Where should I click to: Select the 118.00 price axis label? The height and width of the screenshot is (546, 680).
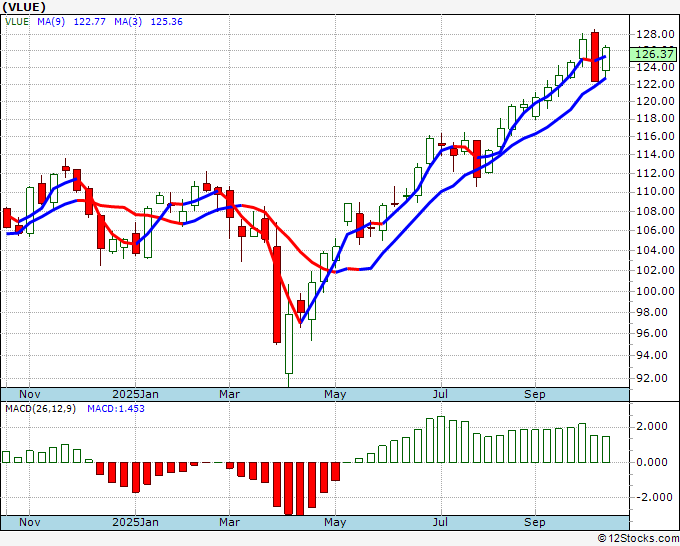click(x=655, y=118)
